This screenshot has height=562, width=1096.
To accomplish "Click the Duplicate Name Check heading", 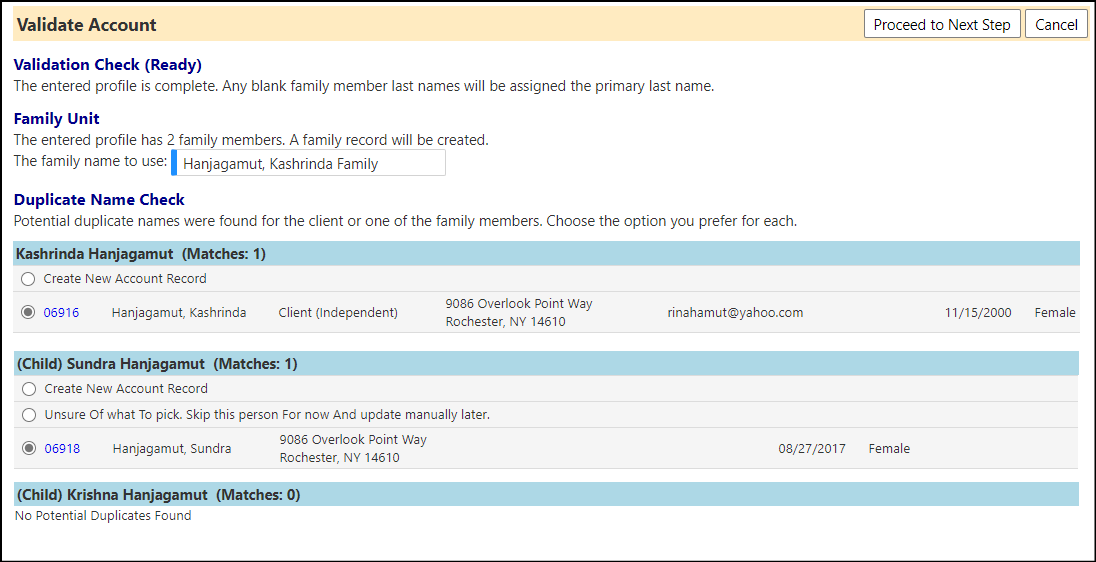I will [99, 200].
